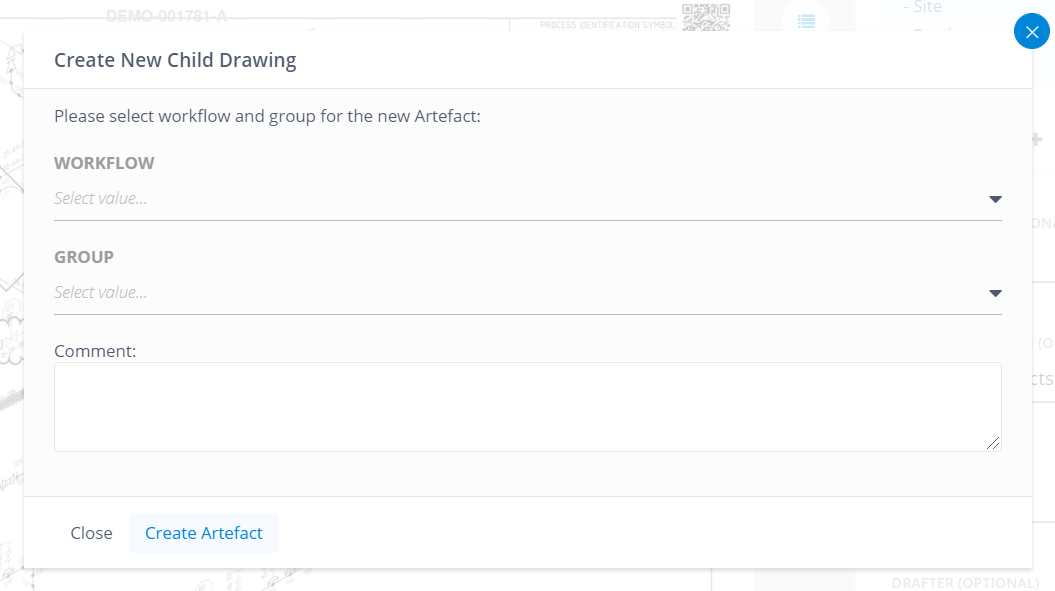
Task: Click the QR code in background drawing
Action: tap(706, 17)
